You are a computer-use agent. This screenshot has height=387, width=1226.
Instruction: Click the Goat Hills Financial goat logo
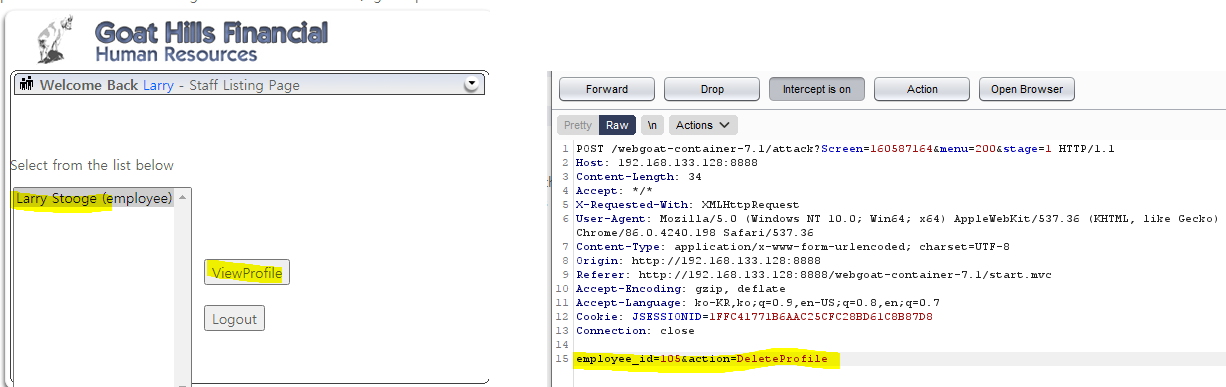[x=56, y=40]
